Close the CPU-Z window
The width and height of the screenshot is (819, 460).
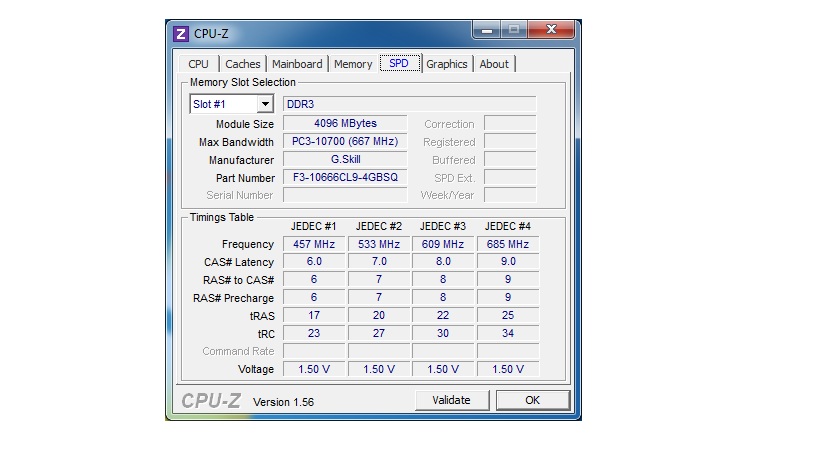pyautogui.click(x=551, y=30)
